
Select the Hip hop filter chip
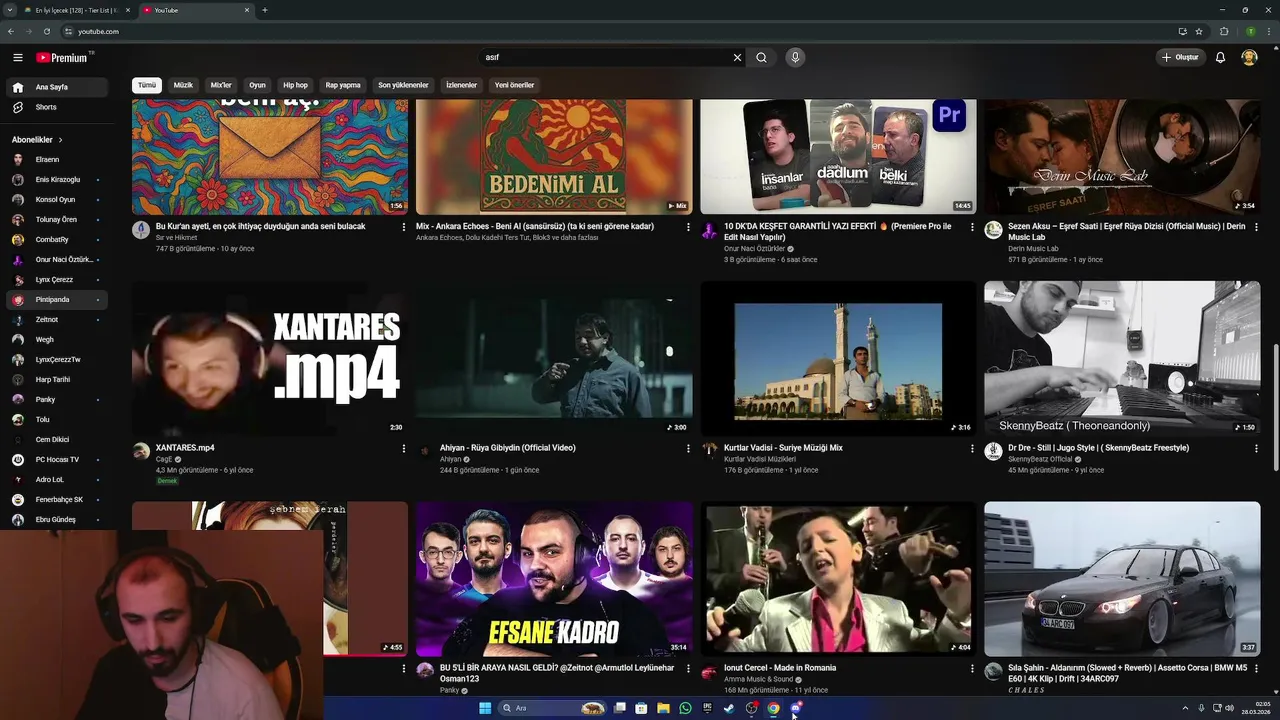(295, 85)
